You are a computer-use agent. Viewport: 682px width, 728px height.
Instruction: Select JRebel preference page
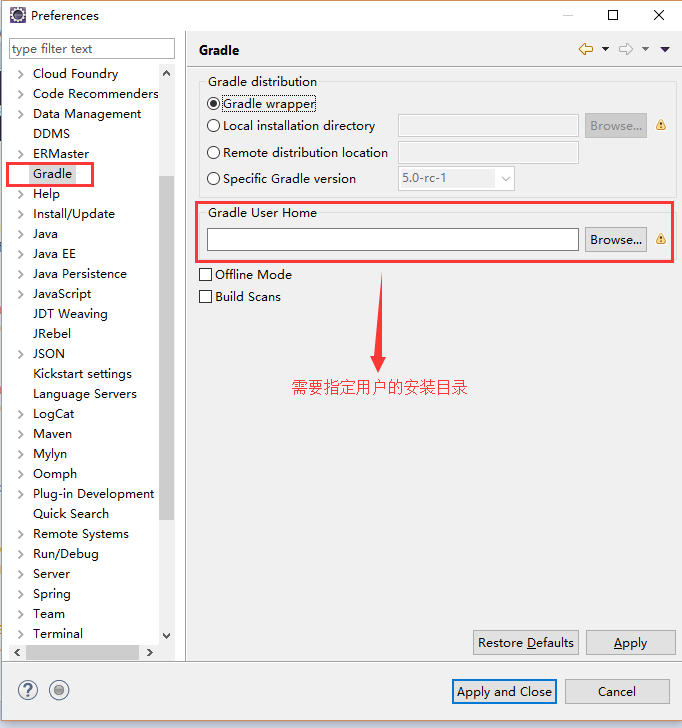pos(52,334)
